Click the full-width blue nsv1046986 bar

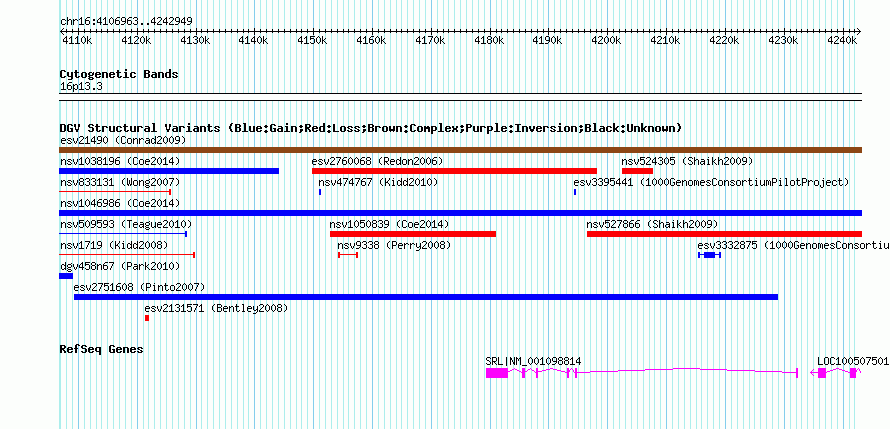point(460,213)
